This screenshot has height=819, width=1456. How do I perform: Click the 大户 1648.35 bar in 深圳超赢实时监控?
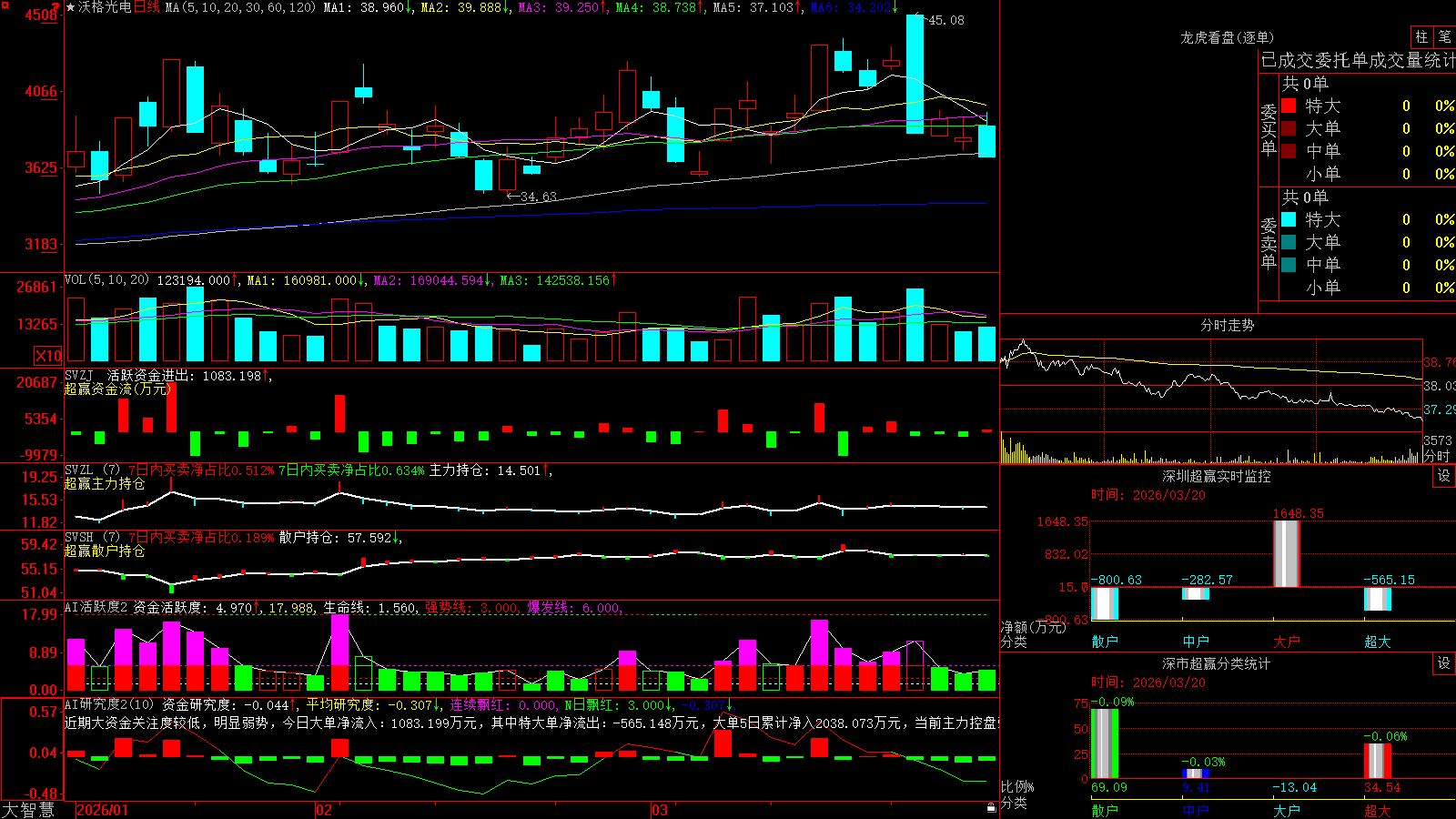1286,553
